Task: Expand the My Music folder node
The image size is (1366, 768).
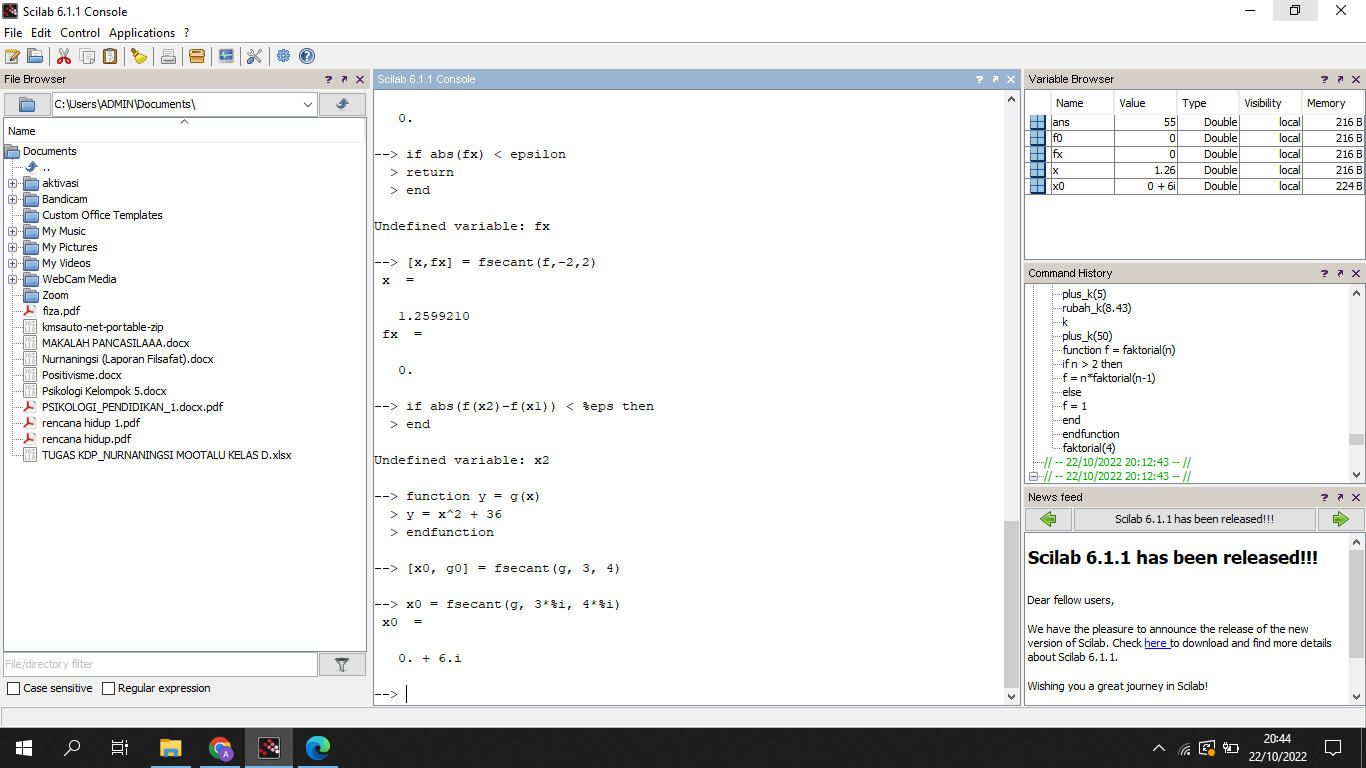Action: [x=13, y=231]
